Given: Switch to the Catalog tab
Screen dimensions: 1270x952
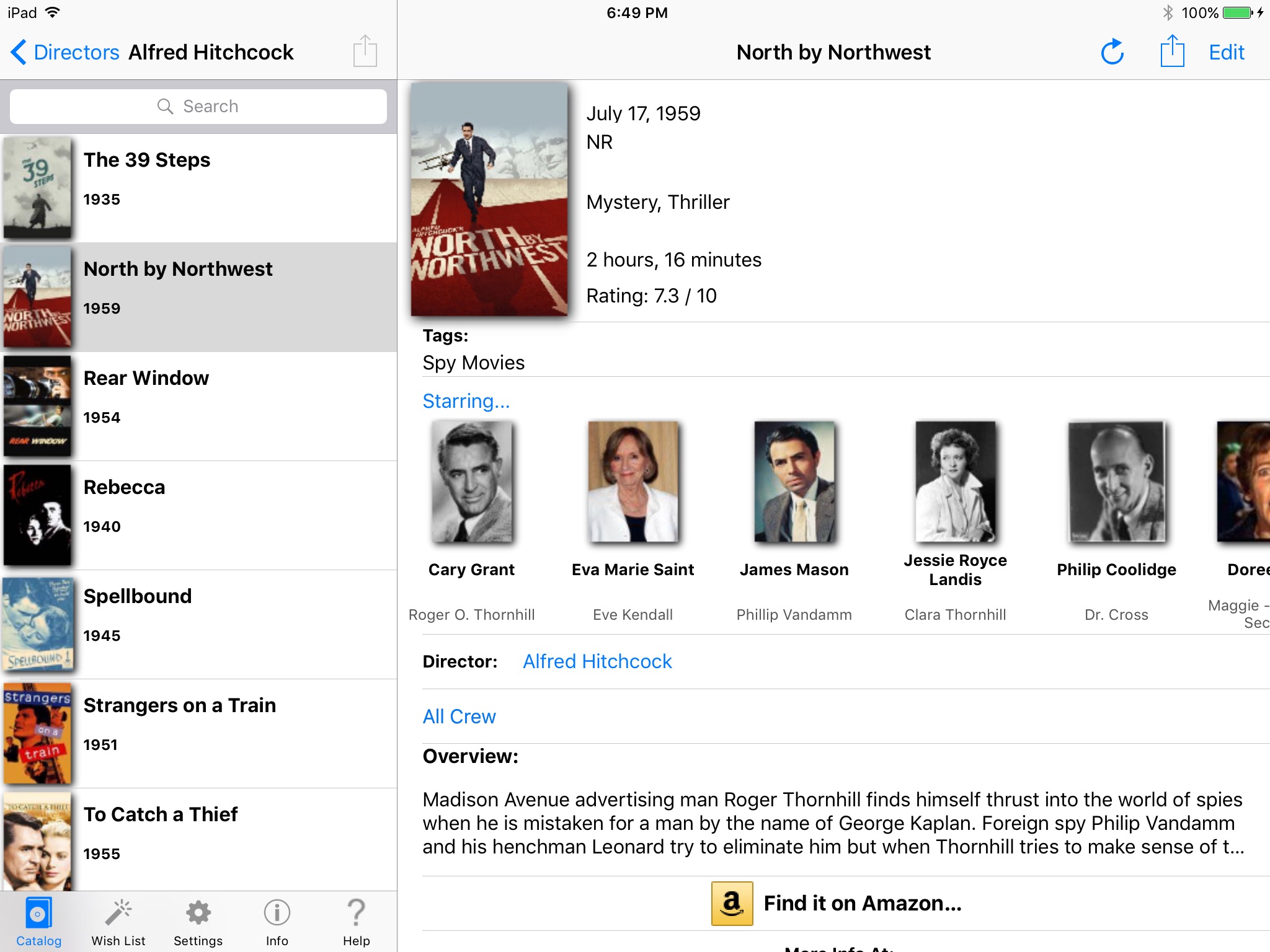Looking at the screenshot, I should (38, 922).
